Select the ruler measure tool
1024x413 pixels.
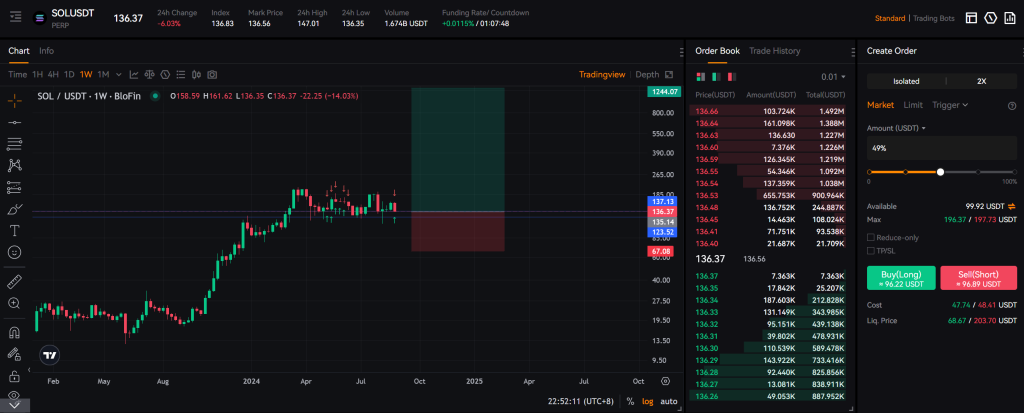(15, 281)
